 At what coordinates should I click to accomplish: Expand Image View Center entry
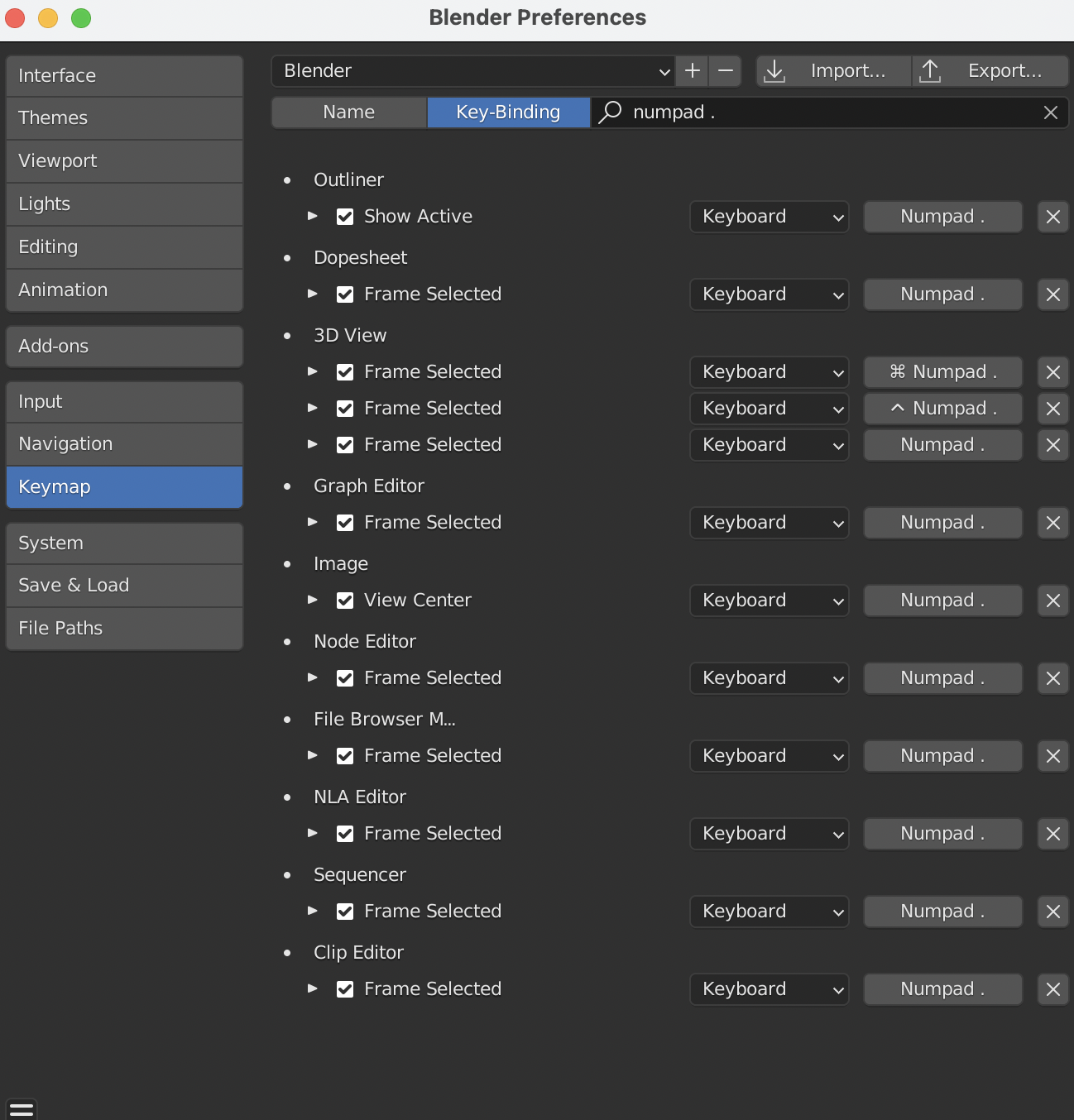tap(313, 600)
